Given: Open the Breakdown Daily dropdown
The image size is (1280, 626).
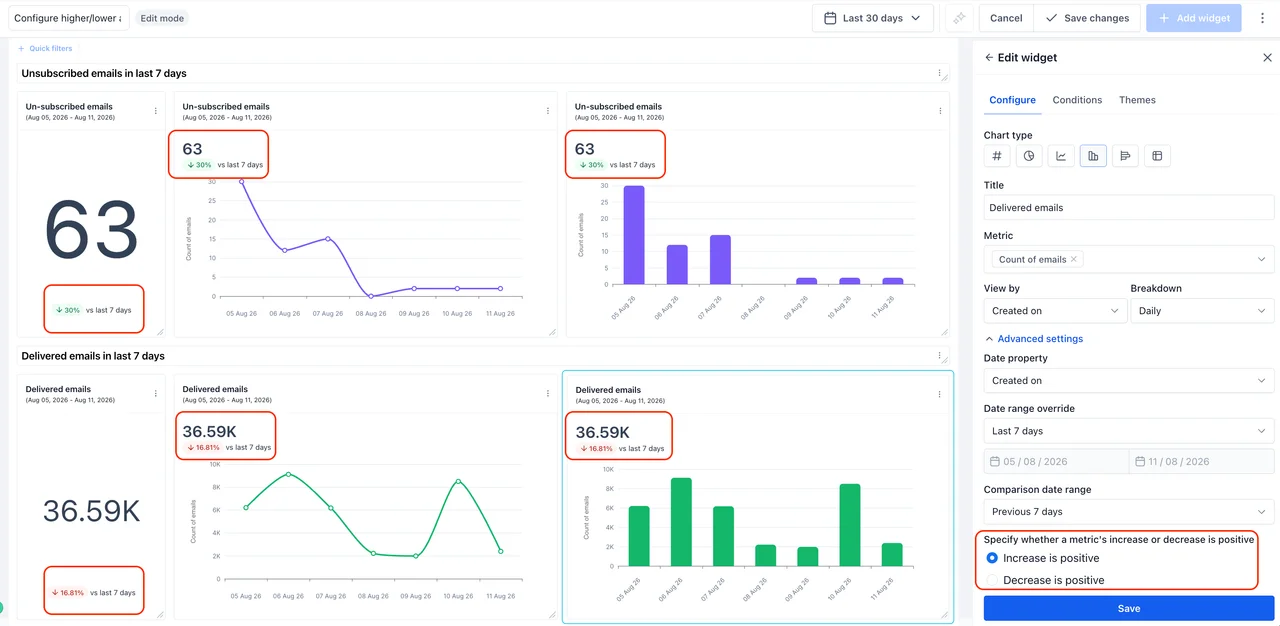Looking at the screenshot, I should point(1202,311).
